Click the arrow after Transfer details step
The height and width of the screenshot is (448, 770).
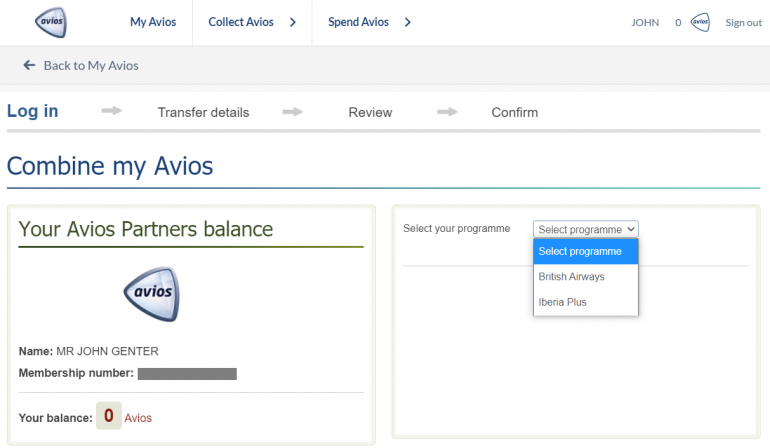[x=292, y=111]
